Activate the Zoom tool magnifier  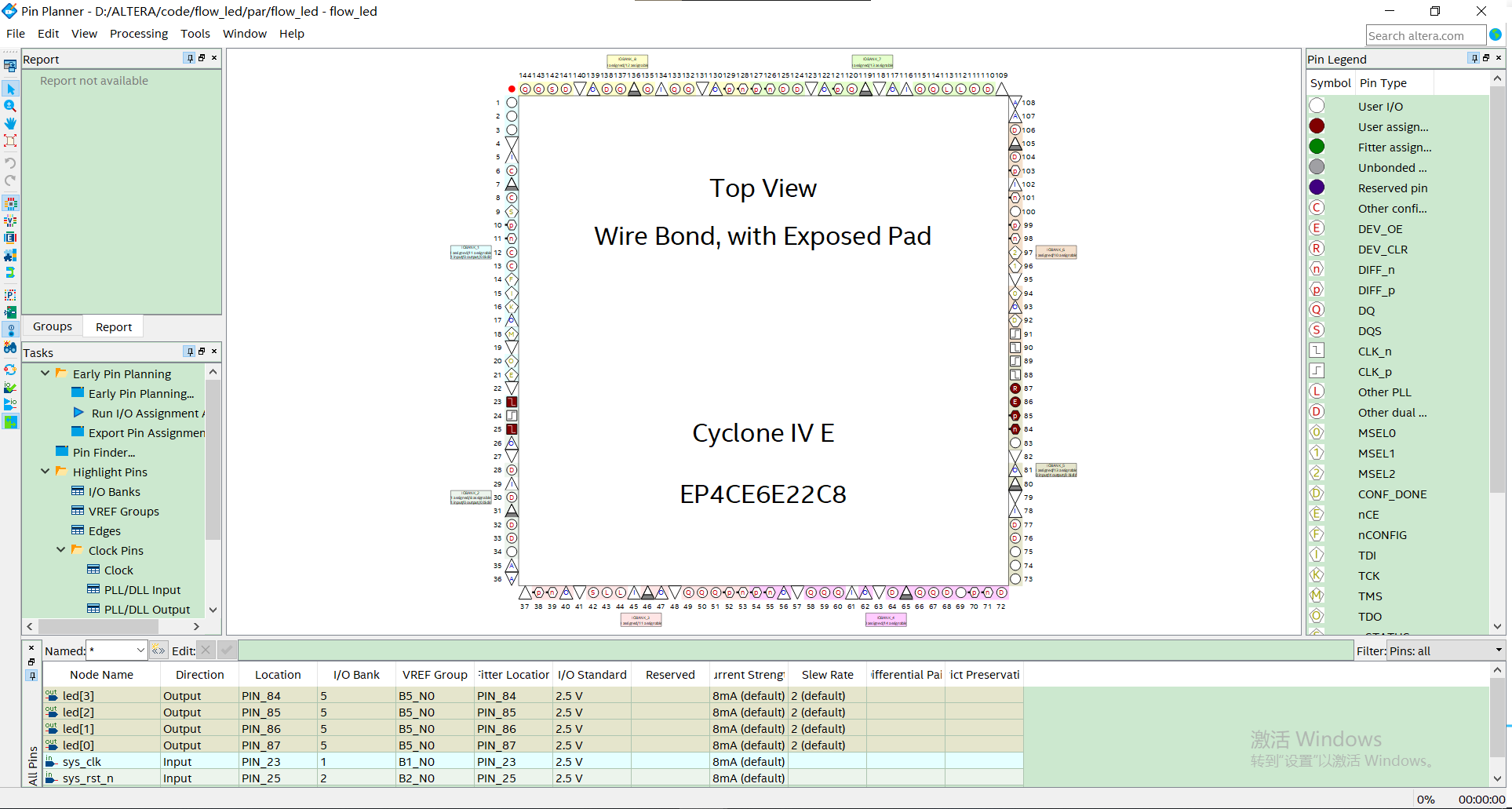[10, 106]
